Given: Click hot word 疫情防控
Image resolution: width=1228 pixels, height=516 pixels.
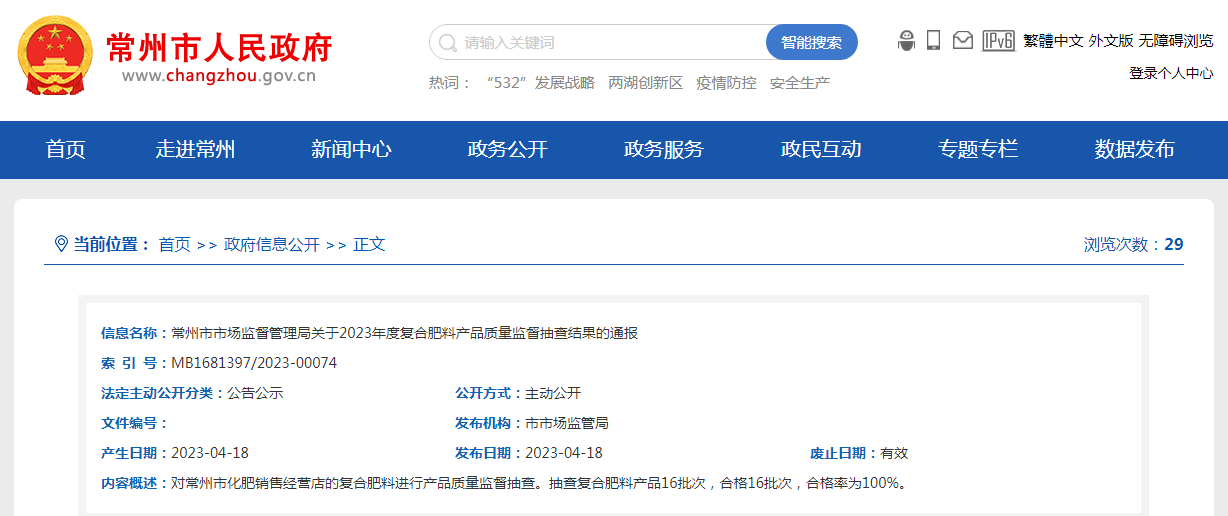Looking at the screenshot, I should point(726,83).
